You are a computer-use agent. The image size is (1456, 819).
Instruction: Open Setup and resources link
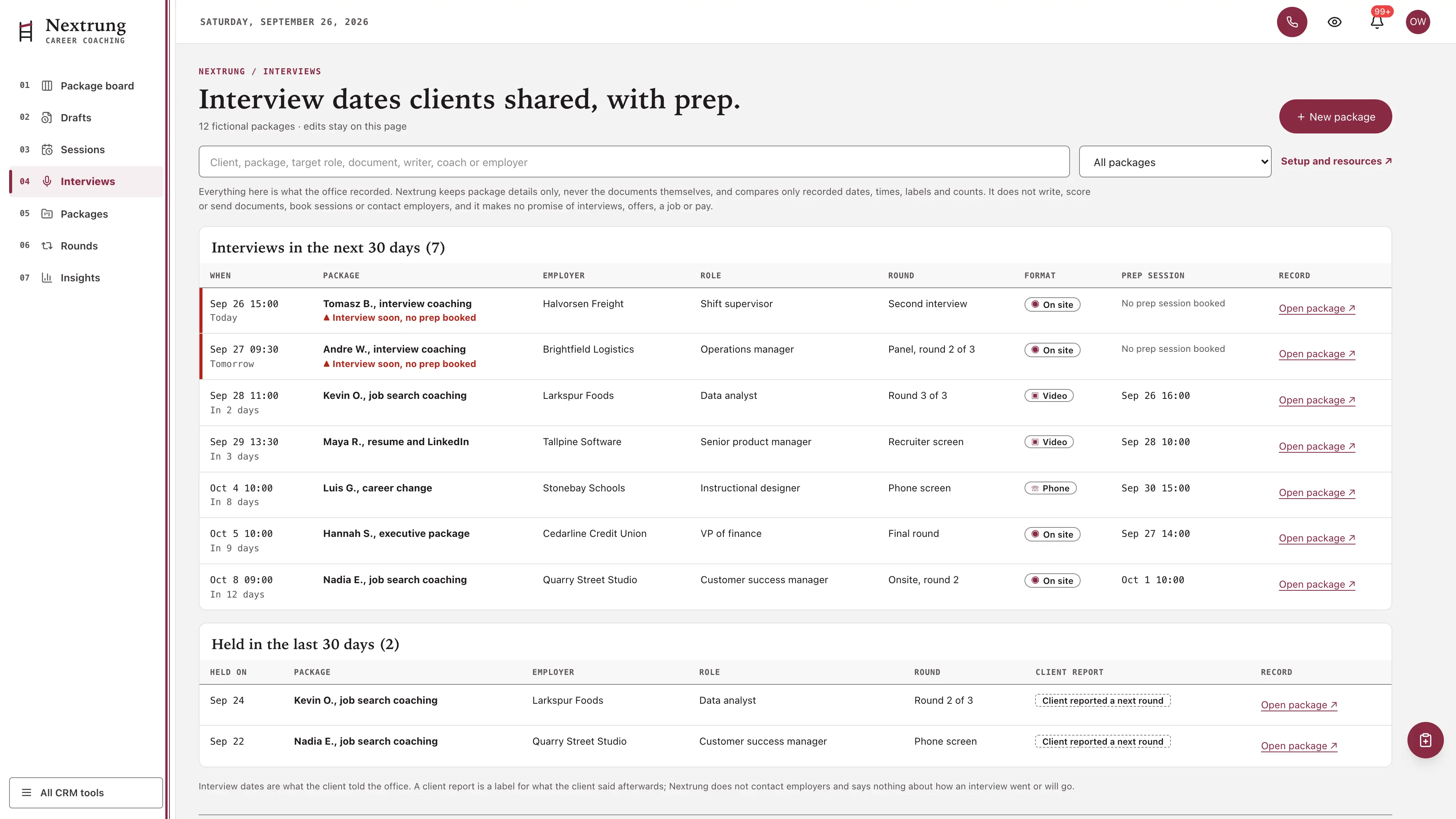coord(1336,162)
